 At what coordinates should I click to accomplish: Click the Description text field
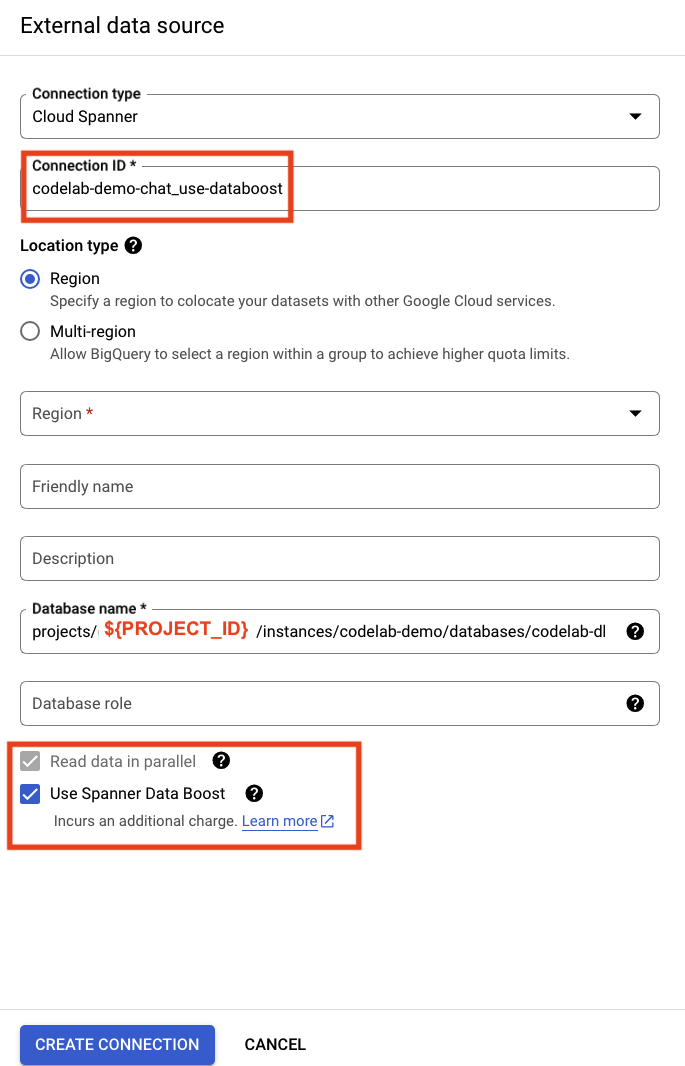click(340, 558)
